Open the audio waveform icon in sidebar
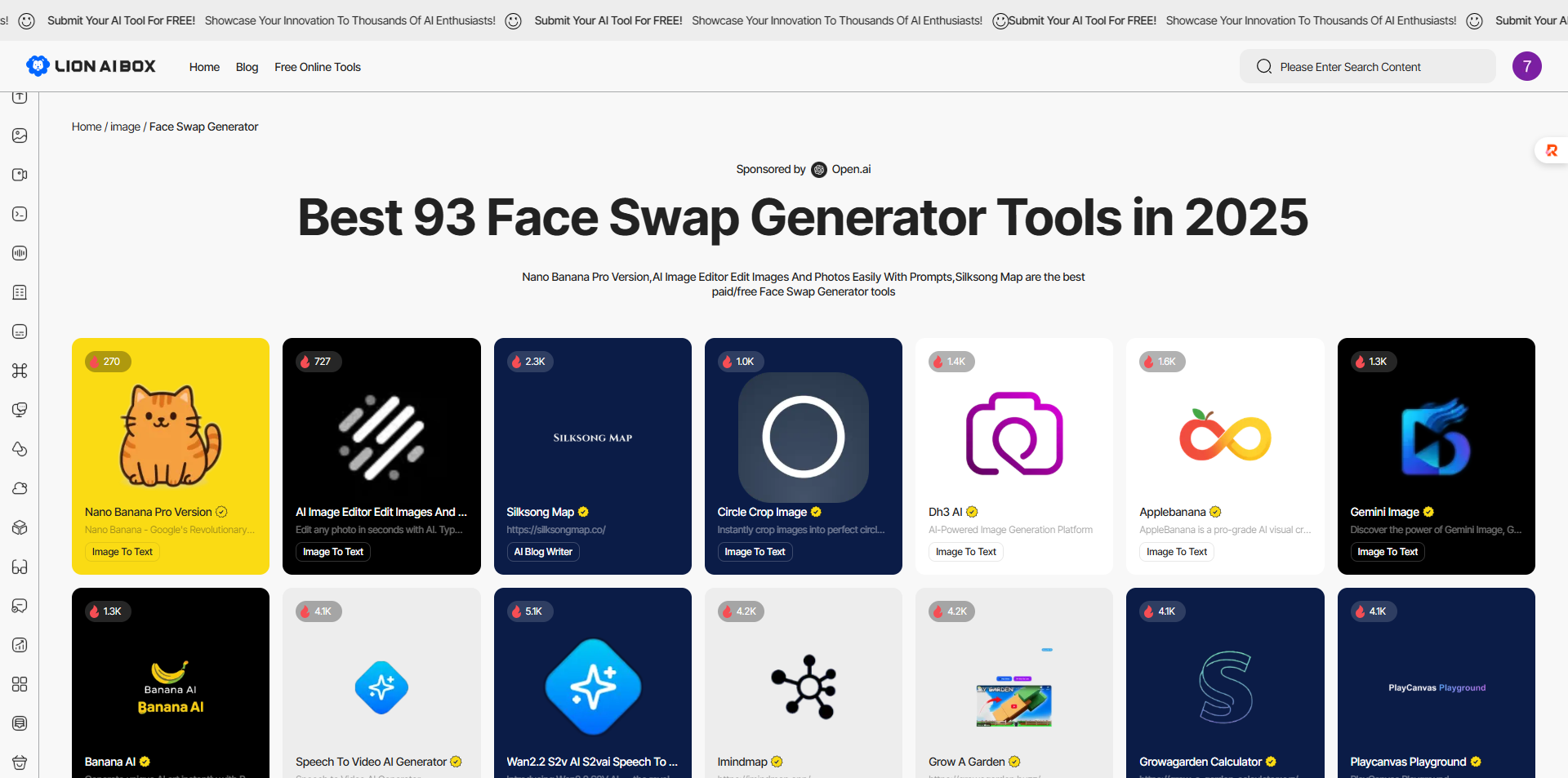The image size is (1568, 778). [20, 253]
